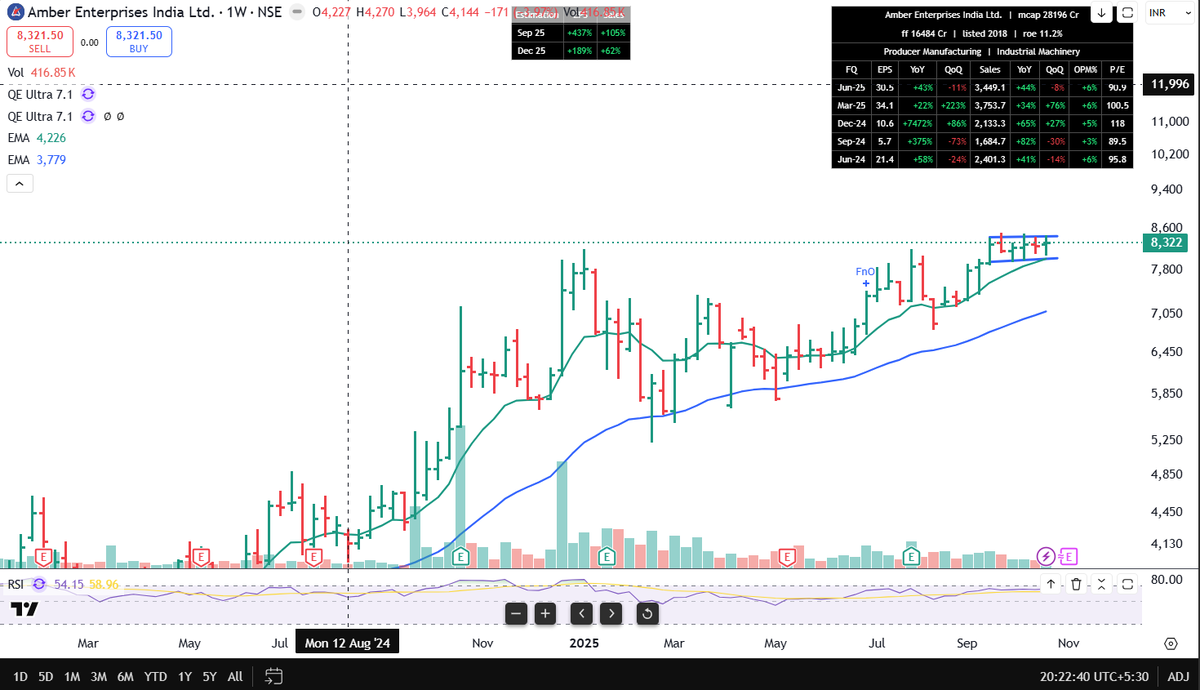Image resolution: width=1200 pixels, height=690 pixels.
Task: Select the 6M time range
Action: click(126, 677)
